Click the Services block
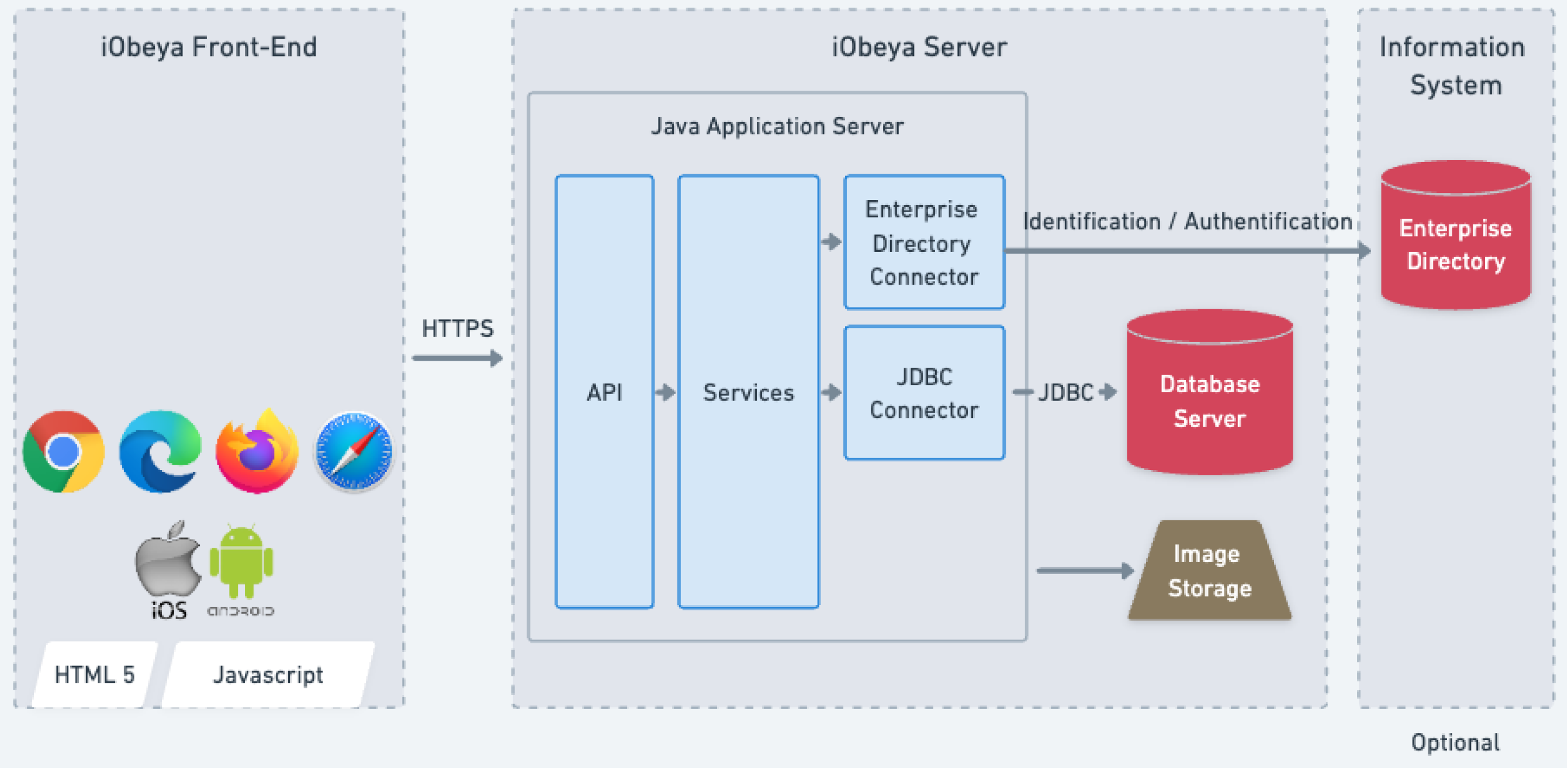Viewport: 1568px width, 774px height. 749,392
